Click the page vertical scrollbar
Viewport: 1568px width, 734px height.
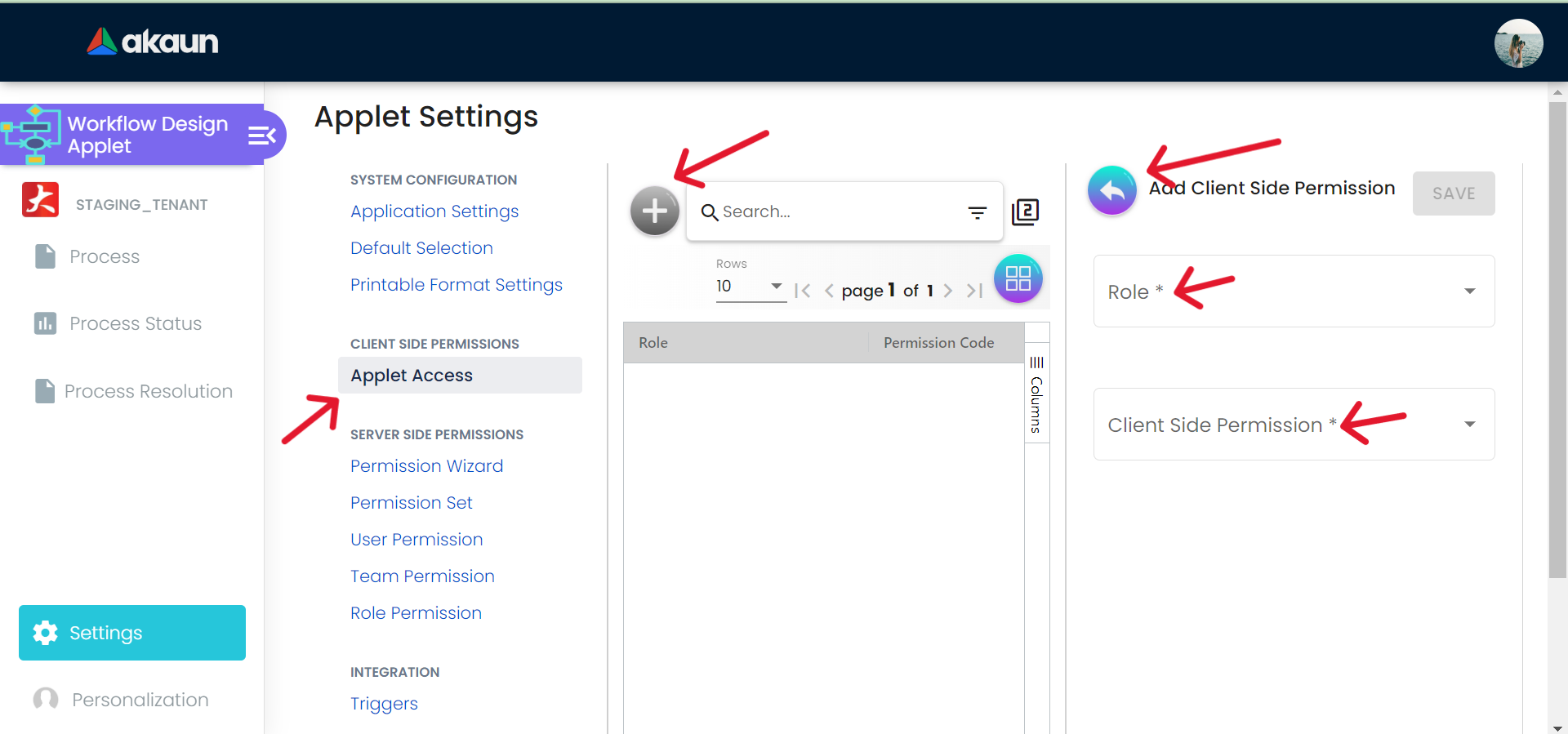[1557, 340]
